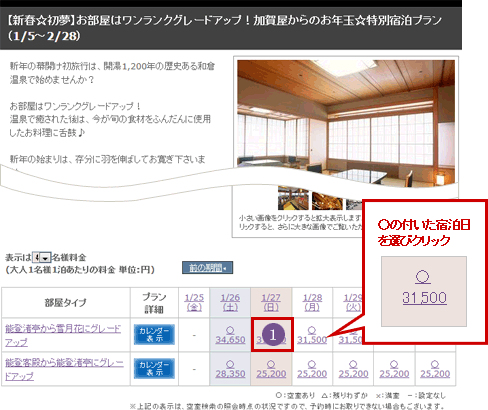Click the 前の期間 button
Screen dimensions: 488x410
[207, 268]
